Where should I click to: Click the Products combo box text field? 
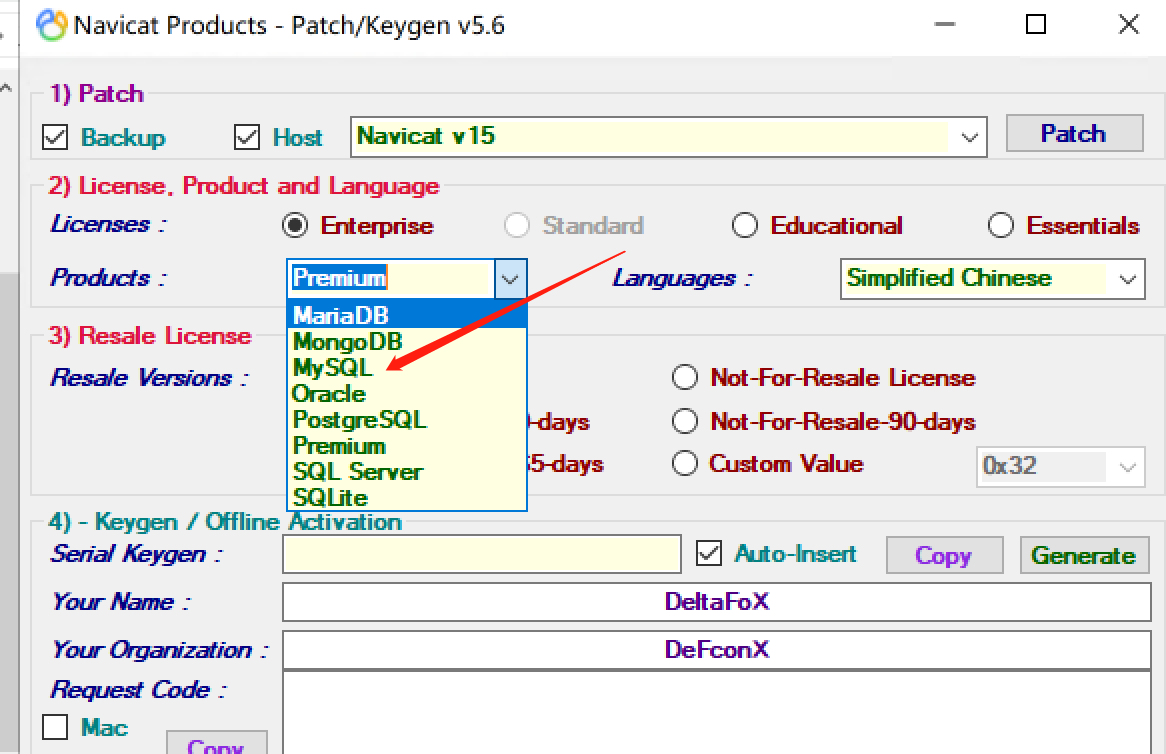click(x=390, y=279)
